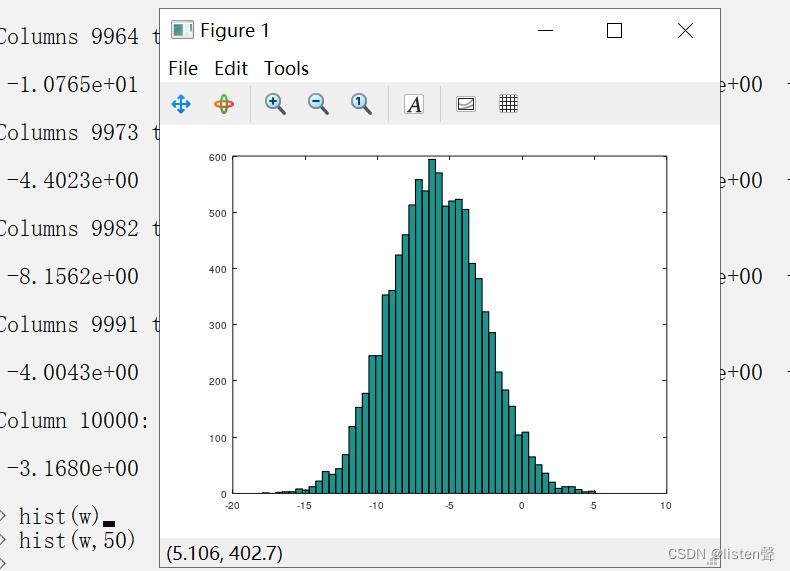Click the Column 10000: heading in terminal
This screenshot has height=571, width=790.
[x=74, y=420]
